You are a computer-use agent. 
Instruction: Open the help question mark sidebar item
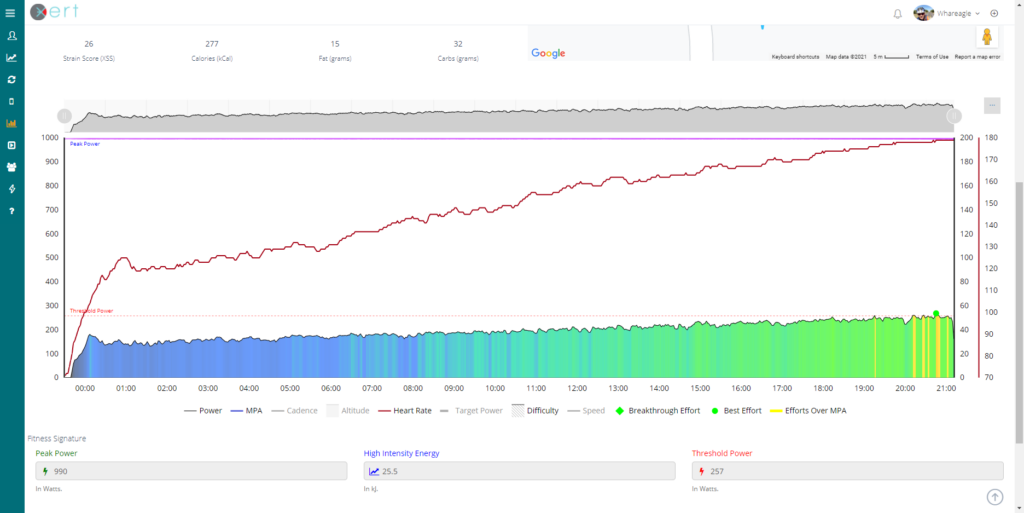(x=11, y=211)
